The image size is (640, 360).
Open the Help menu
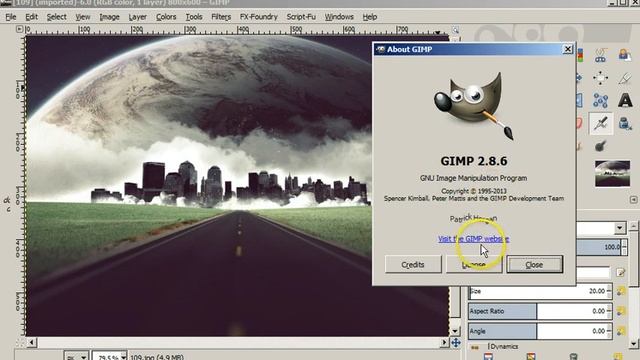[370, 17]
